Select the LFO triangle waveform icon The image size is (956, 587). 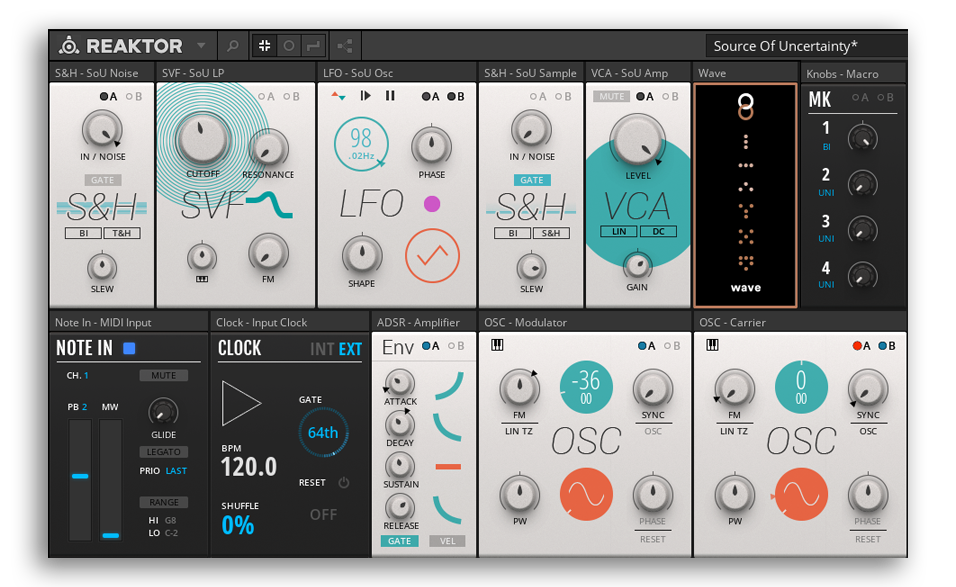click(432, 256)
